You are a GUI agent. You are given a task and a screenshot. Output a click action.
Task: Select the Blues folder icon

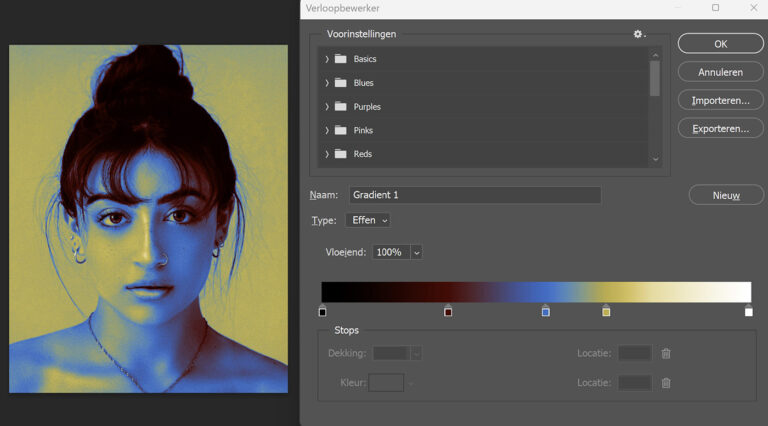pos(340,83)
